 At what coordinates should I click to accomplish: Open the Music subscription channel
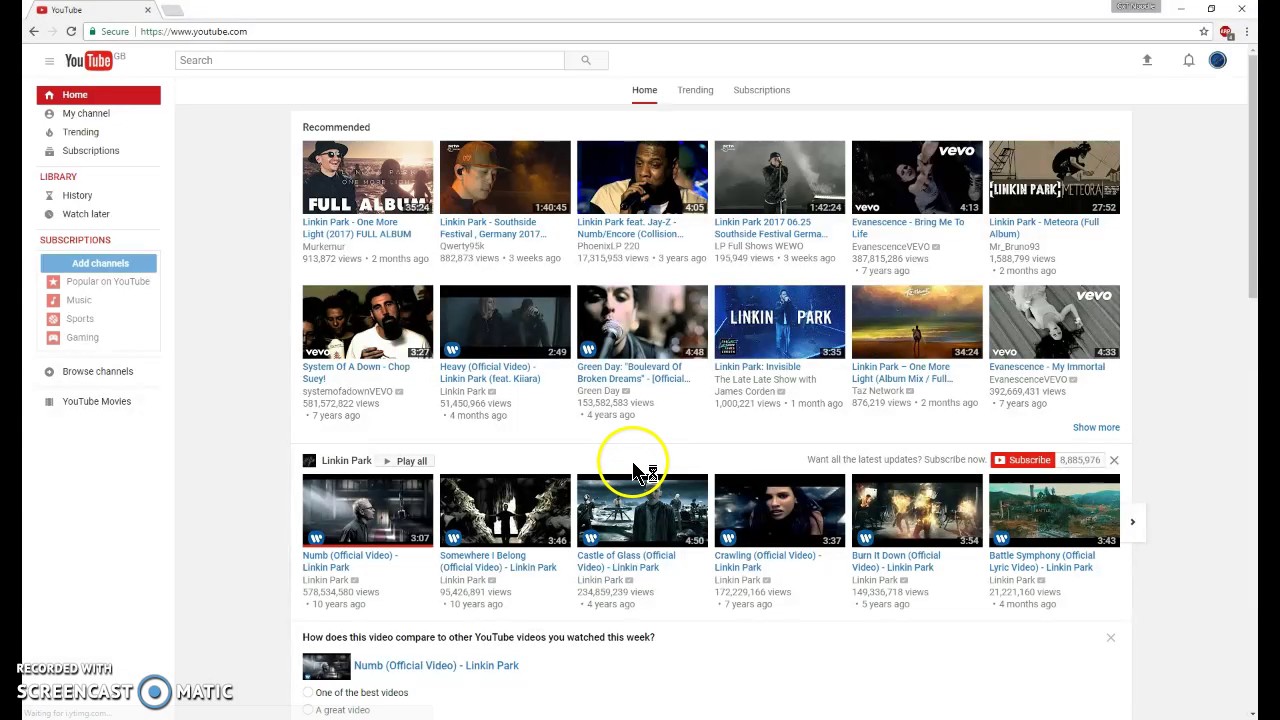pyautogui.click(x=79, y=300)
